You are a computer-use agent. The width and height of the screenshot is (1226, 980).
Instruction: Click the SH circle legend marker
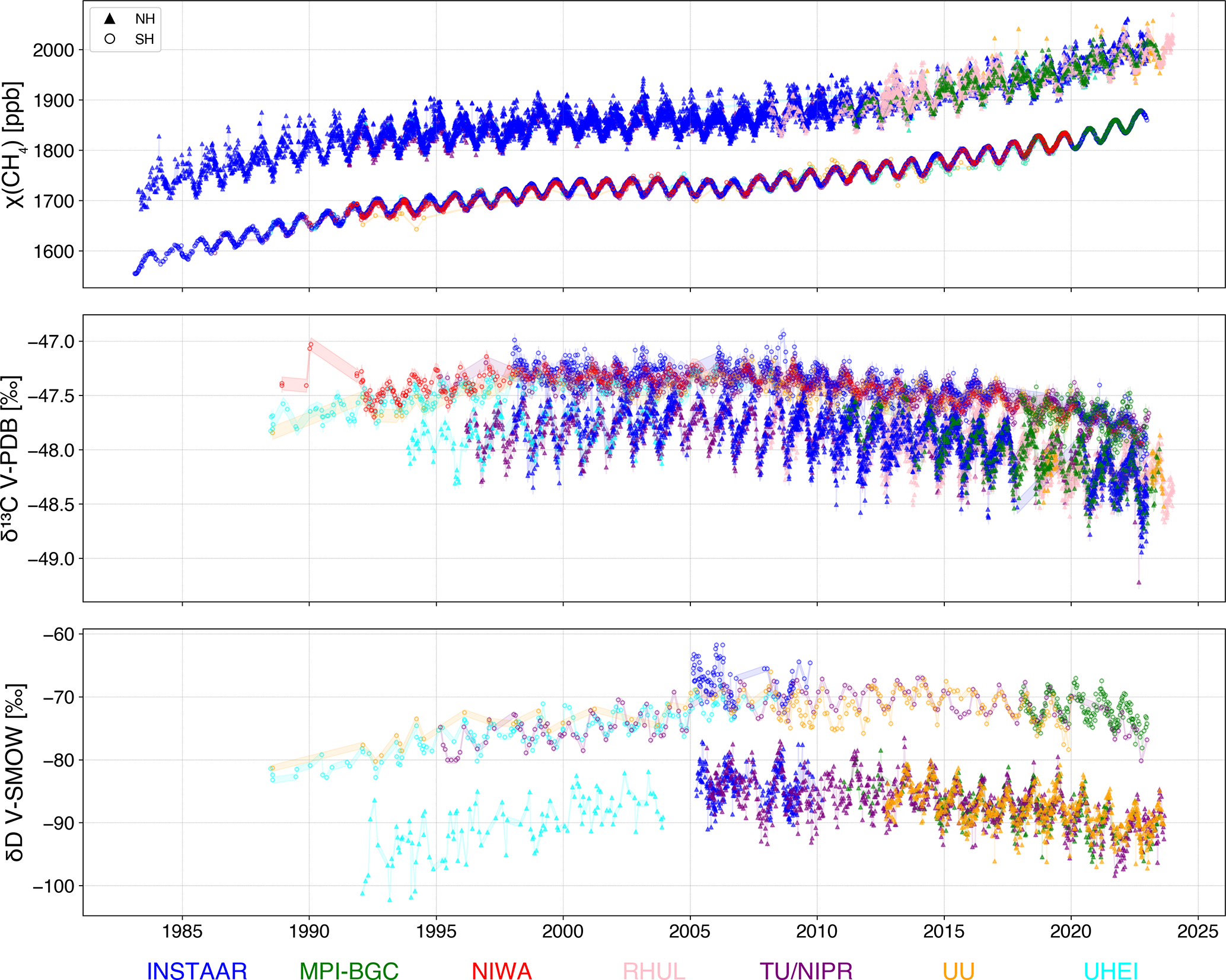(x=110, y=39)
